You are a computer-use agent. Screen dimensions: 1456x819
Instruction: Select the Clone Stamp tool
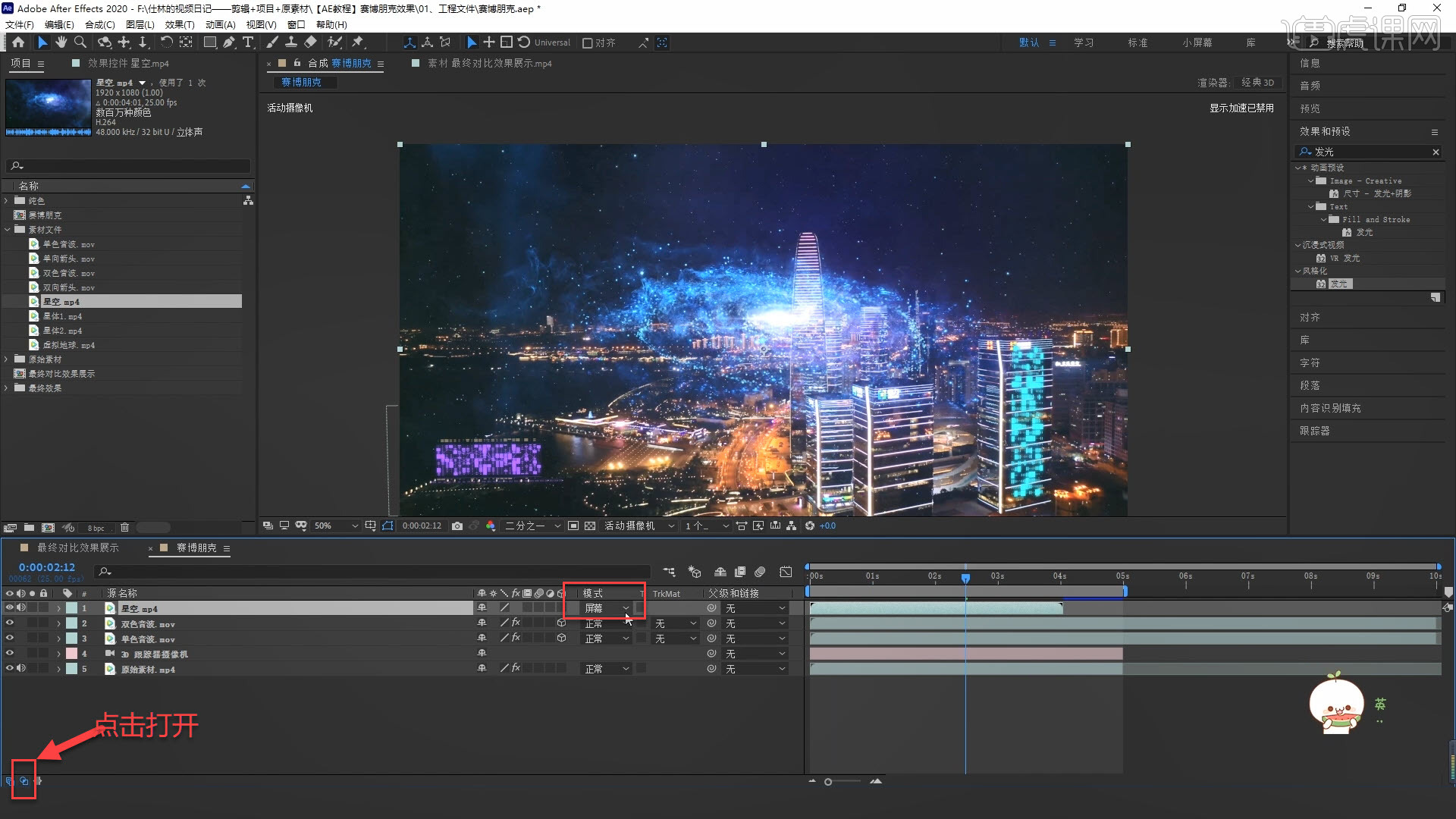point(290,42)
